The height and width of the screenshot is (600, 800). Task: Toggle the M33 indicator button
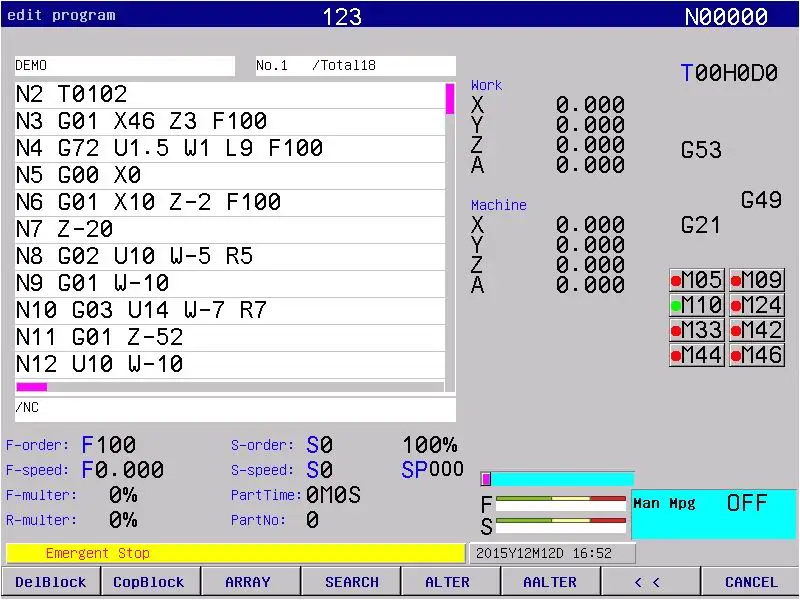tap(696, 330)
